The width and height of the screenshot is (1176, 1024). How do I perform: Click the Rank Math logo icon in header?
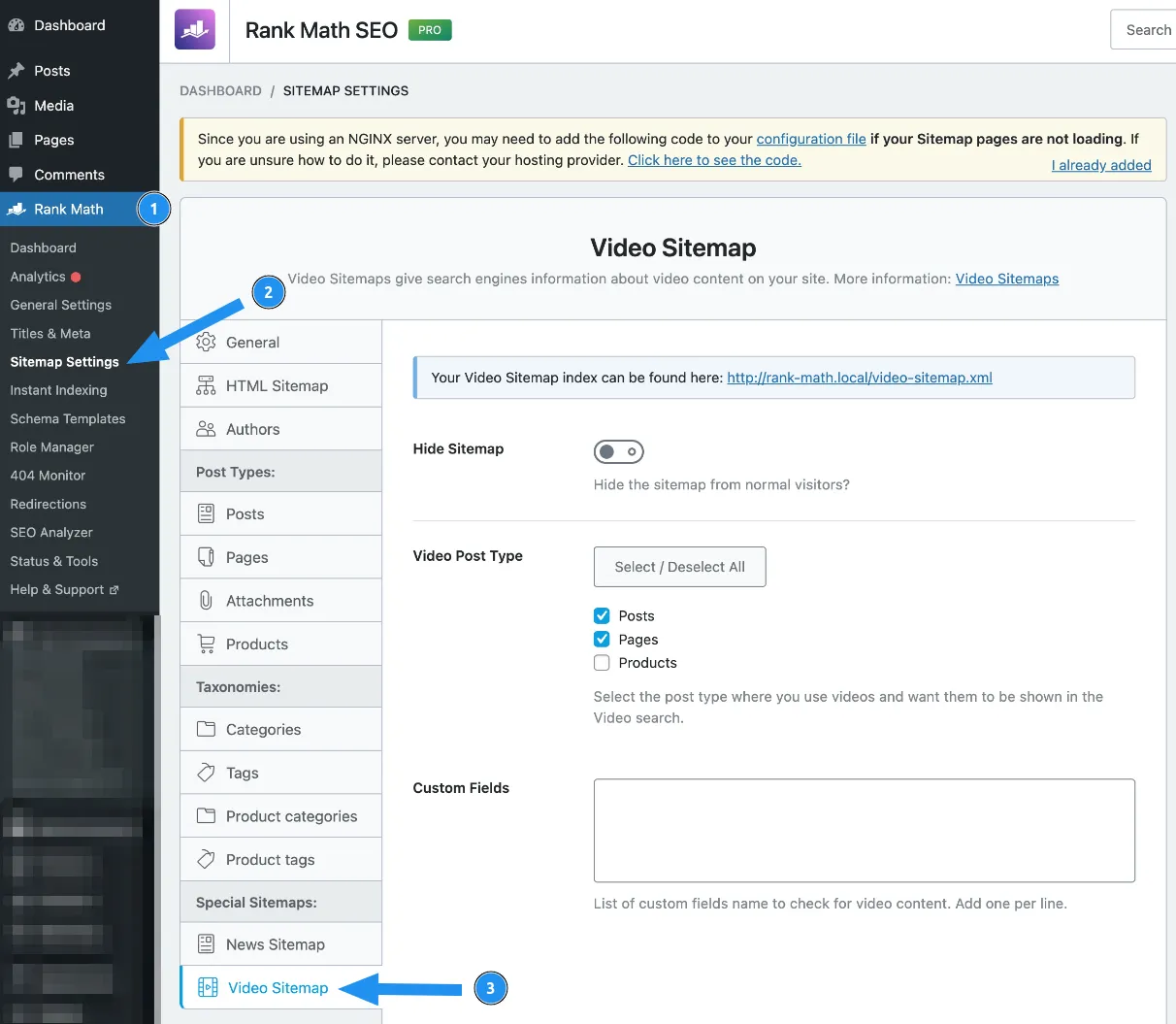coord(195,29)
